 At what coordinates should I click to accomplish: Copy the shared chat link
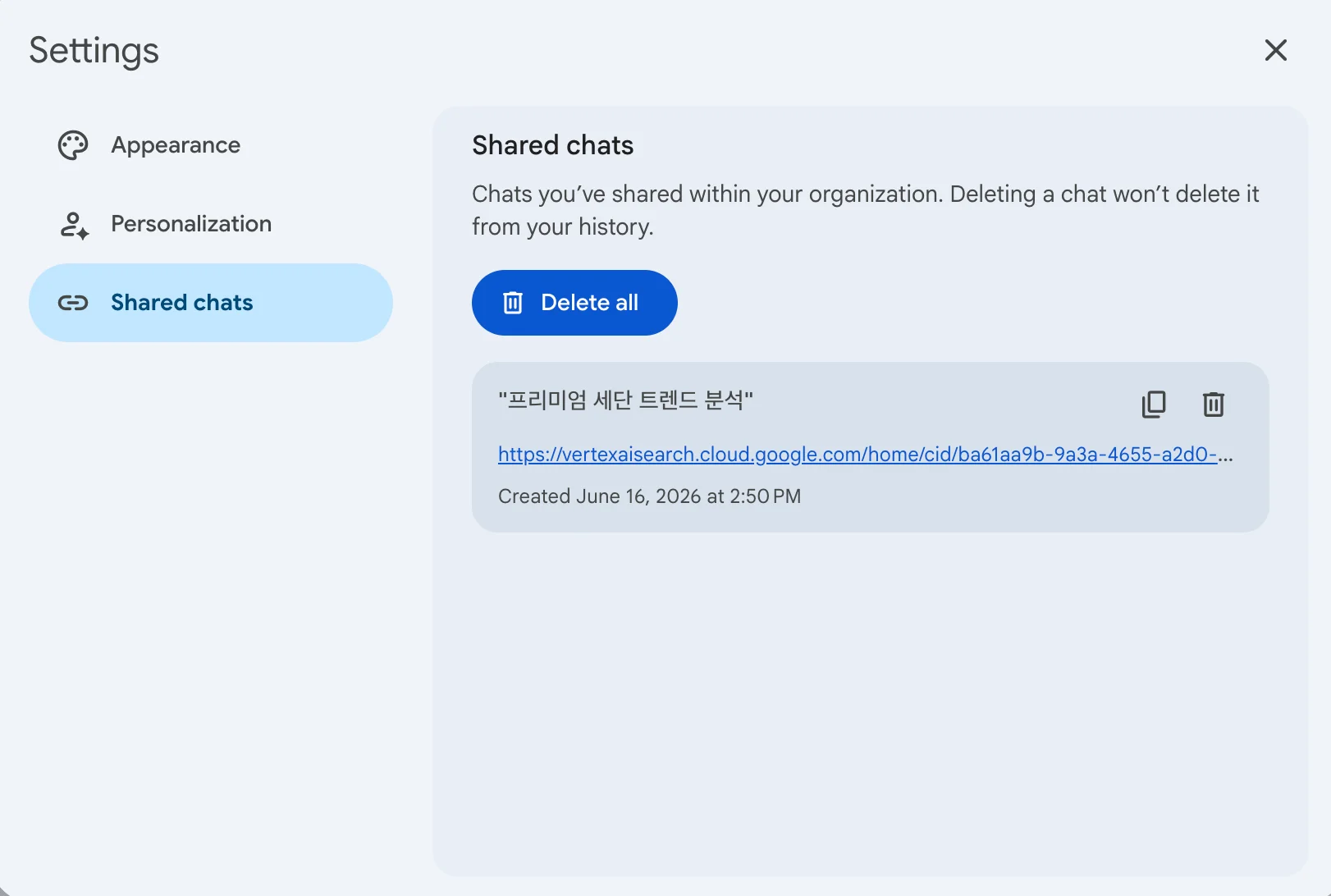[1154, 404]
